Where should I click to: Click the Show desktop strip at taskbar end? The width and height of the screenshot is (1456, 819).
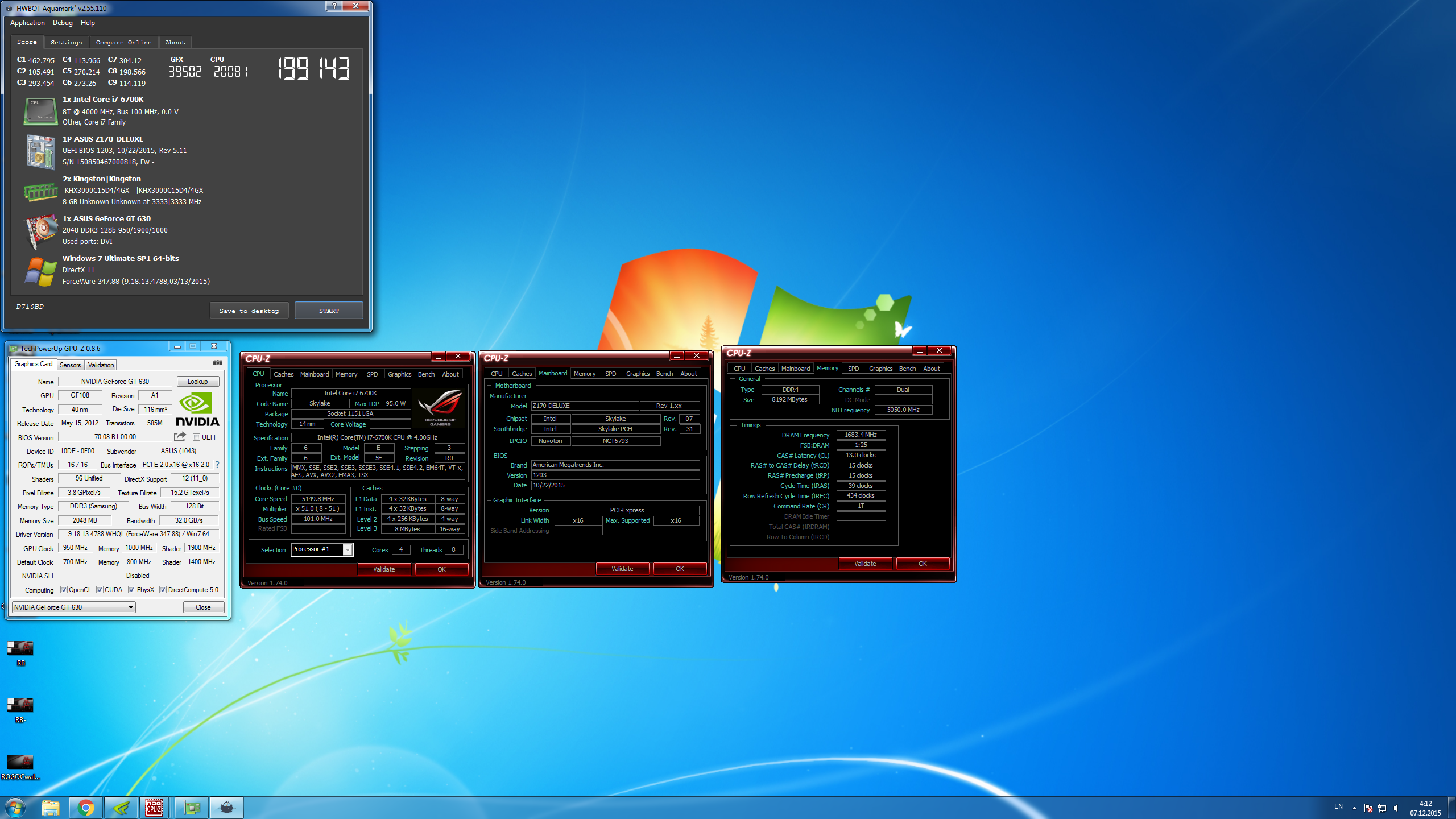pos(1452,808)
